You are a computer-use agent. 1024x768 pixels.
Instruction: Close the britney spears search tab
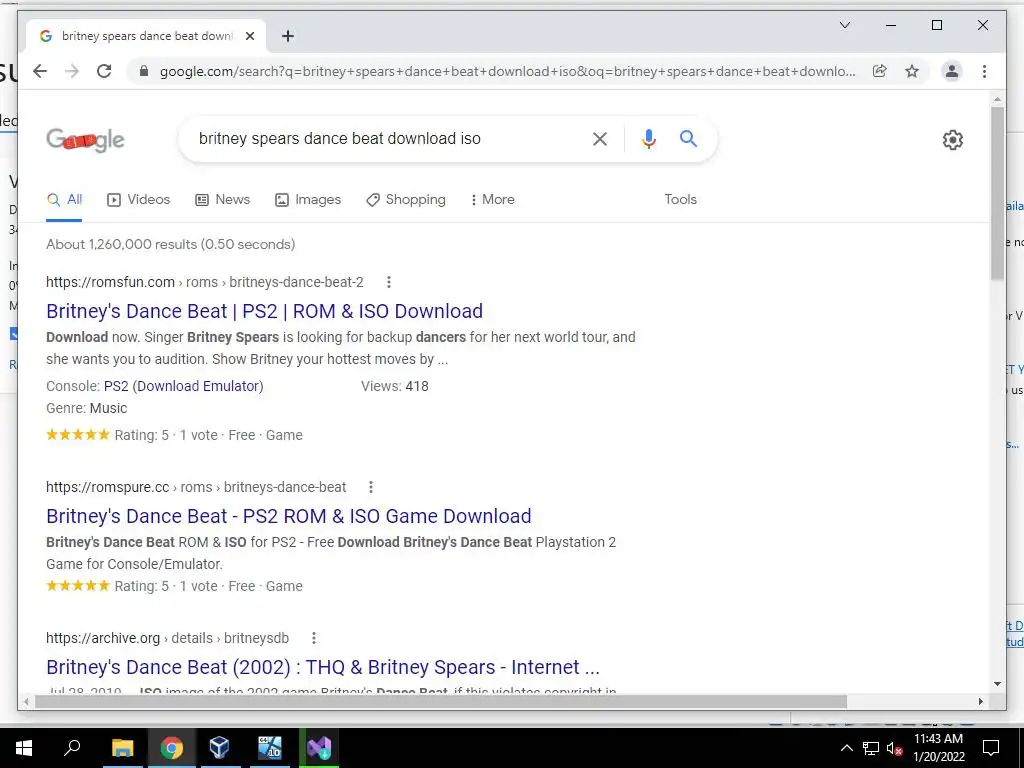pos(249,36)
